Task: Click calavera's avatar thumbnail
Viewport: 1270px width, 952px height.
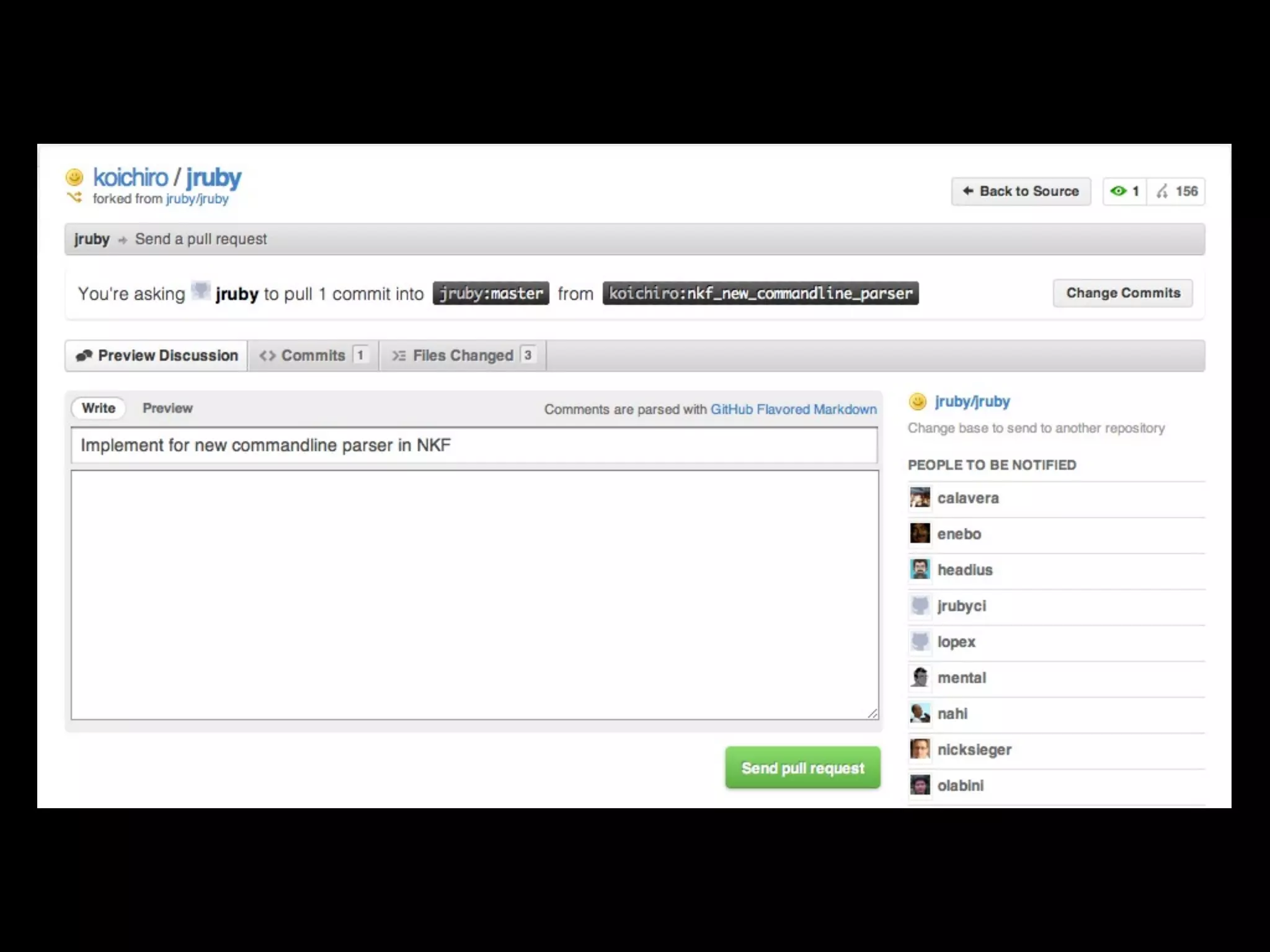Action: pyautogui.click(x=920, y=498)
